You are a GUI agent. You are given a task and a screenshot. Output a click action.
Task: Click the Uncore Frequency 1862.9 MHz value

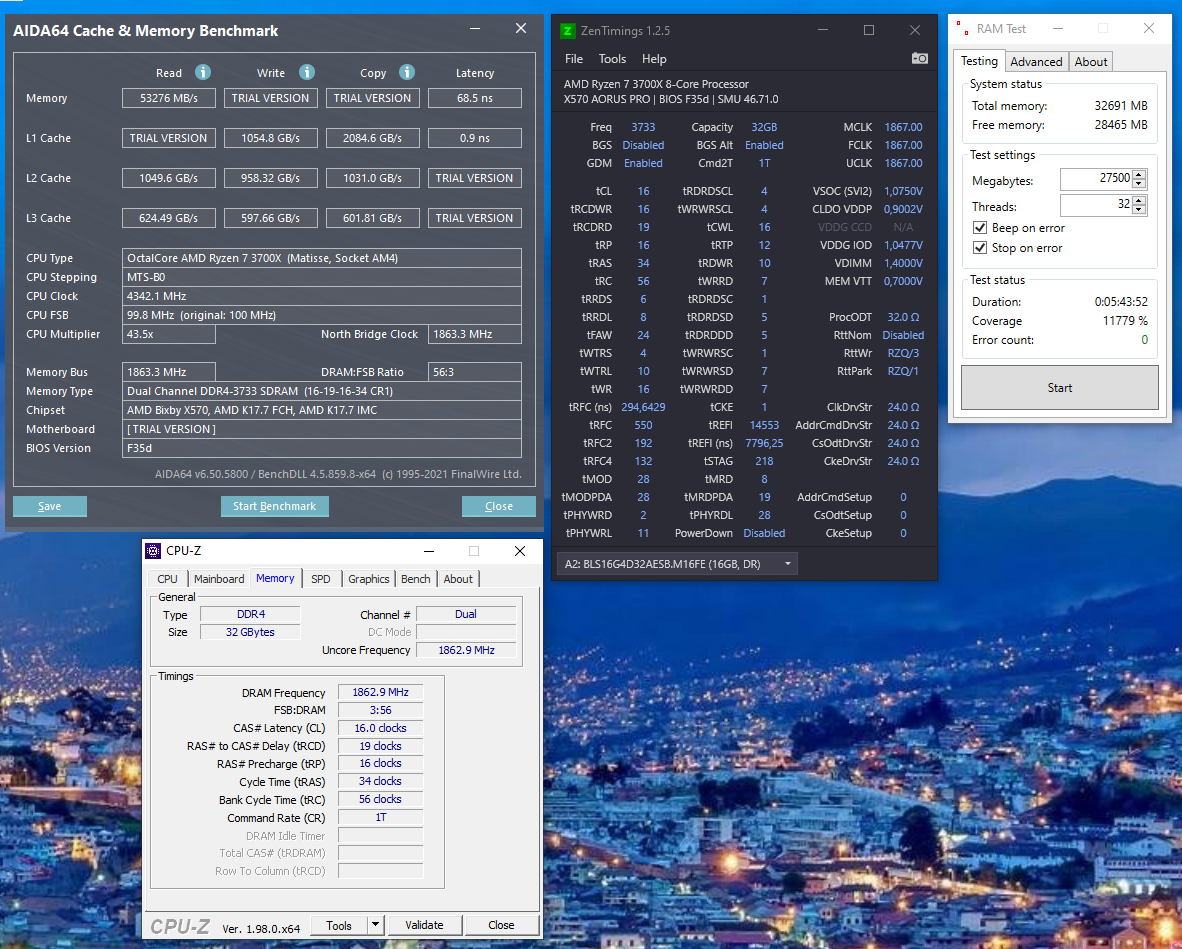(x=466, y=650)
